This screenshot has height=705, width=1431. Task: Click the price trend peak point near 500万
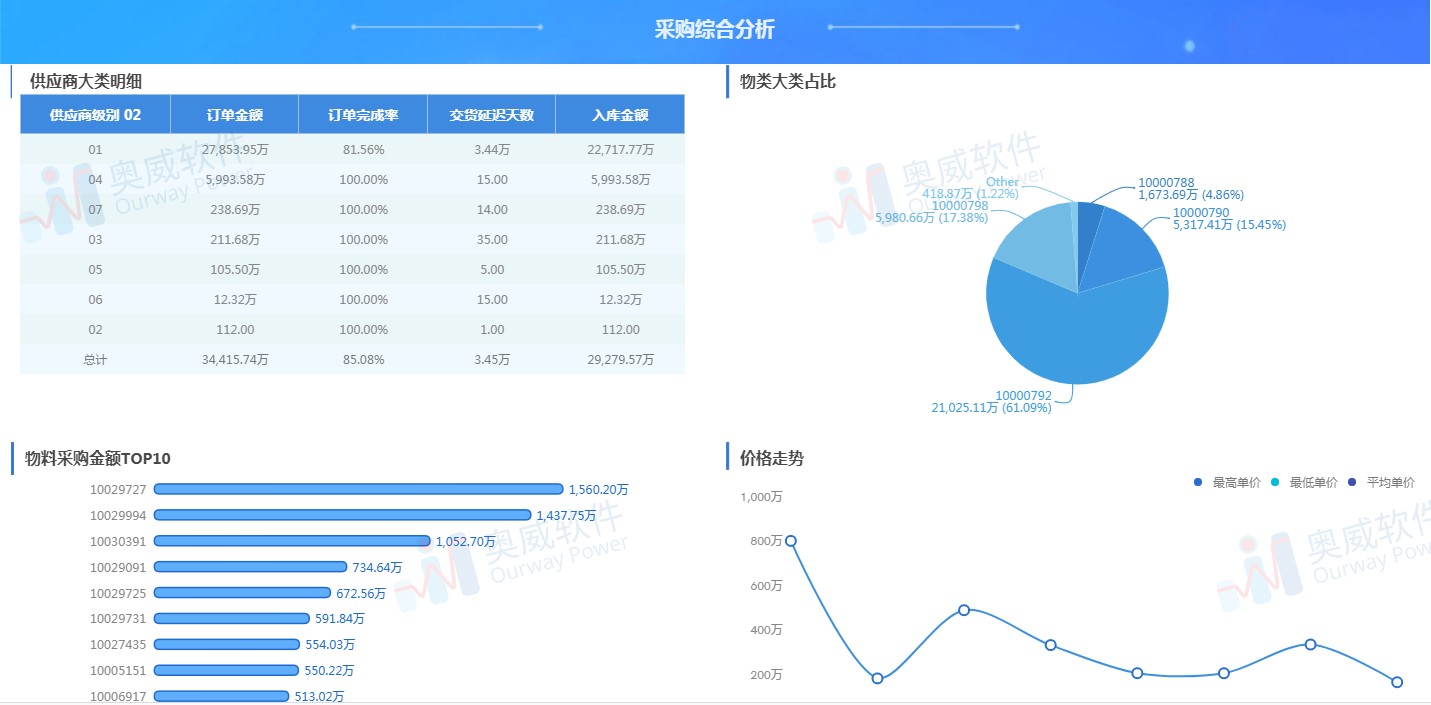click(964, 610)
